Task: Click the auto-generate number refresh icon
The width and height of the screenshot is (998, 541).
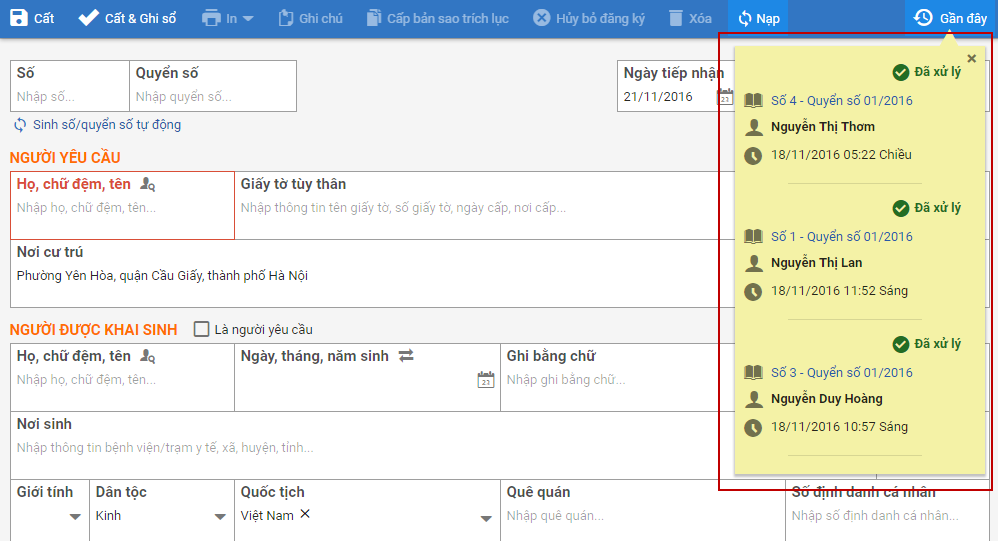Action: pyautogui.click(x=20, y=125)
